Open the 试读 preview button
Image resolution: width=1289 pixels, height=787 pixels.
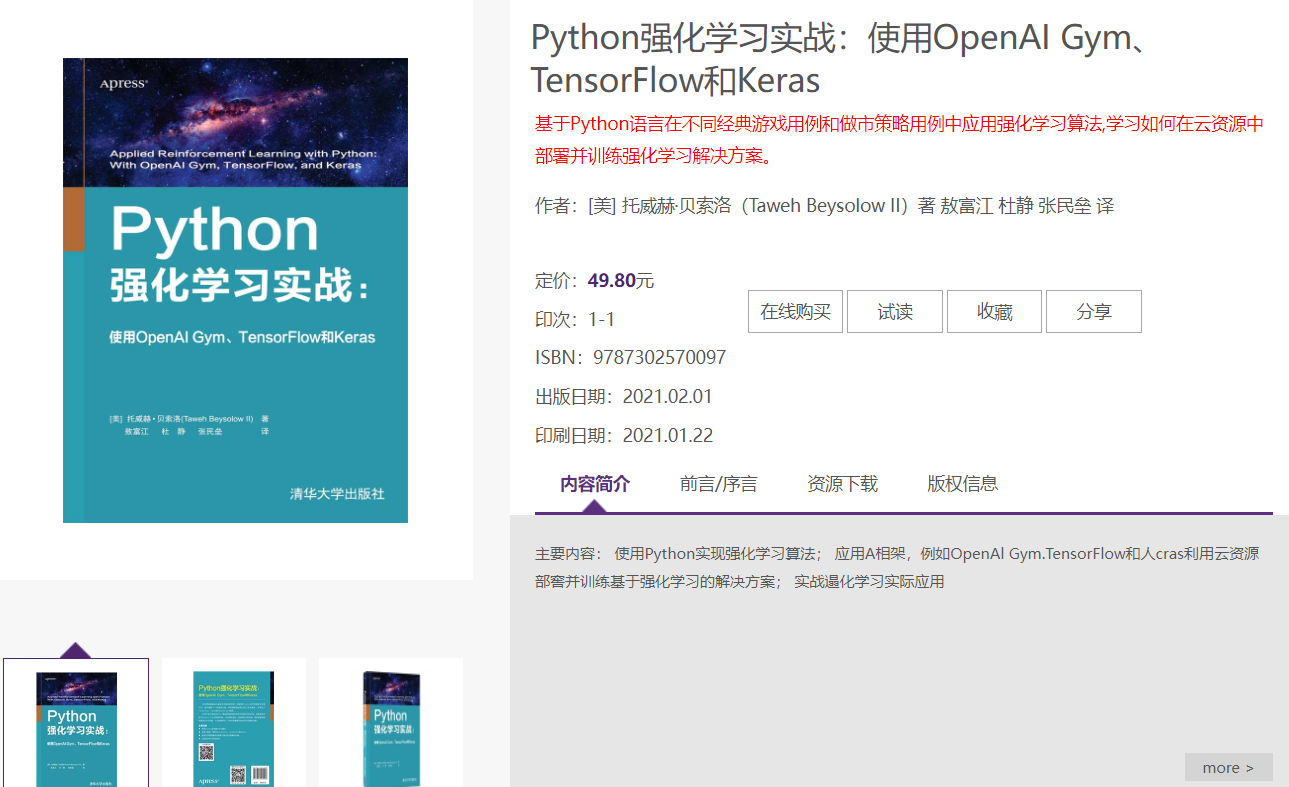[x=895, y=312]
